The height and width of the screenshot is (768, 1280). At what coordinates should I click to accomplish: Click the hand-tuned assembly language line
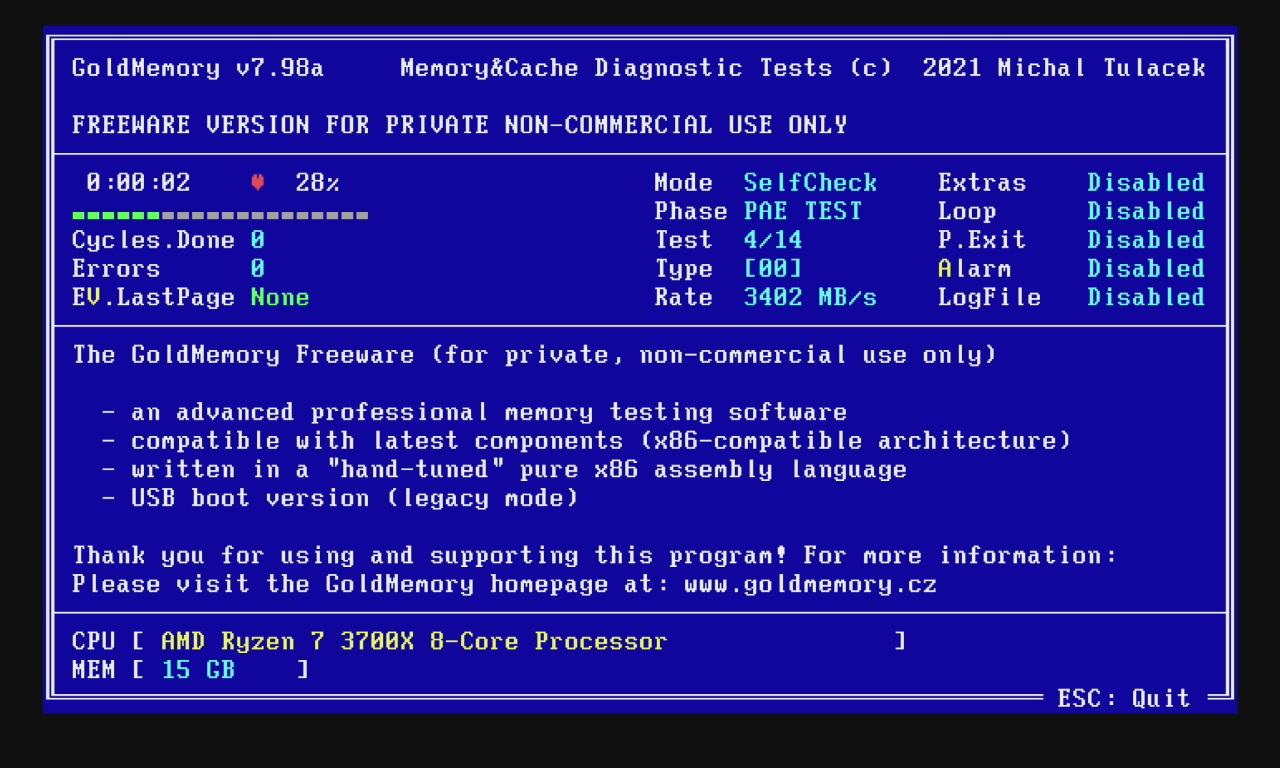point(505,469)
